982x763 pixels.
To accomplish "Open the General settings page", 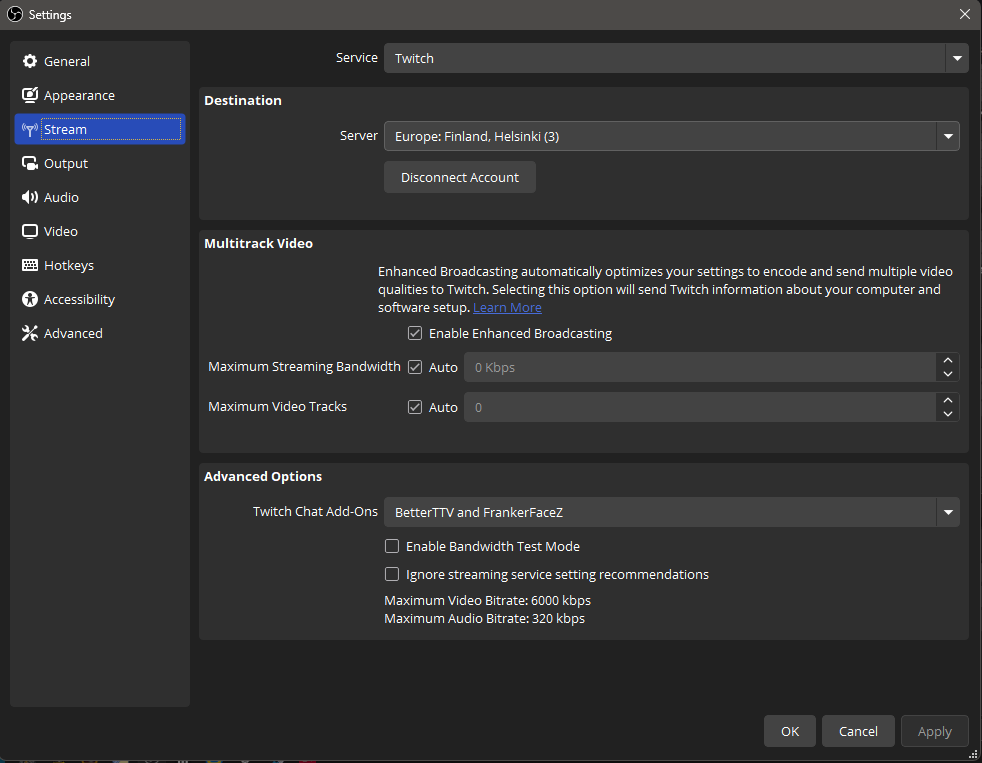I will tap(100, 61).
